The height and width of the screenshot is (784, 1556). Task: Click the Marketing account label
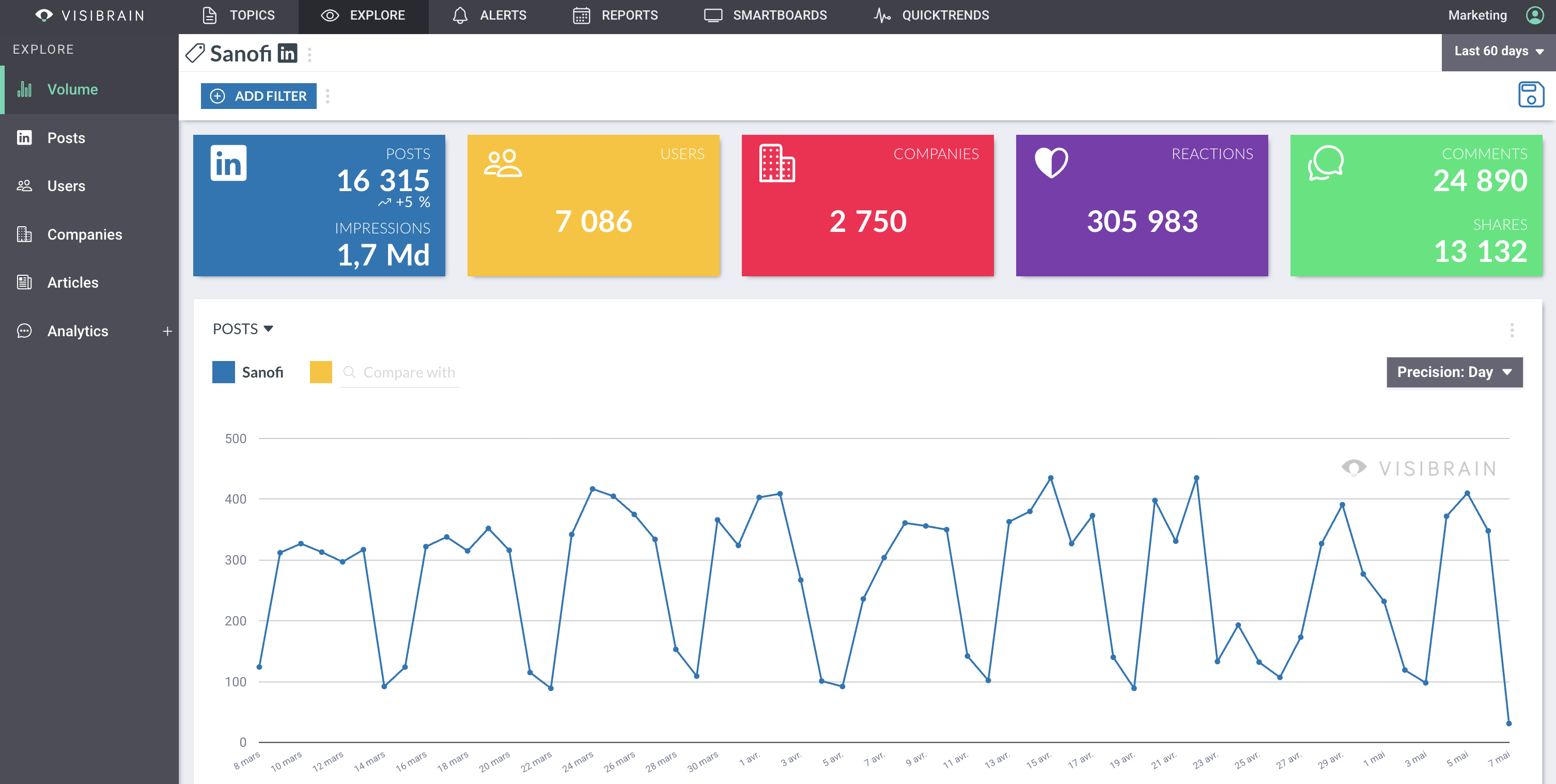[x=1477, y=15]
